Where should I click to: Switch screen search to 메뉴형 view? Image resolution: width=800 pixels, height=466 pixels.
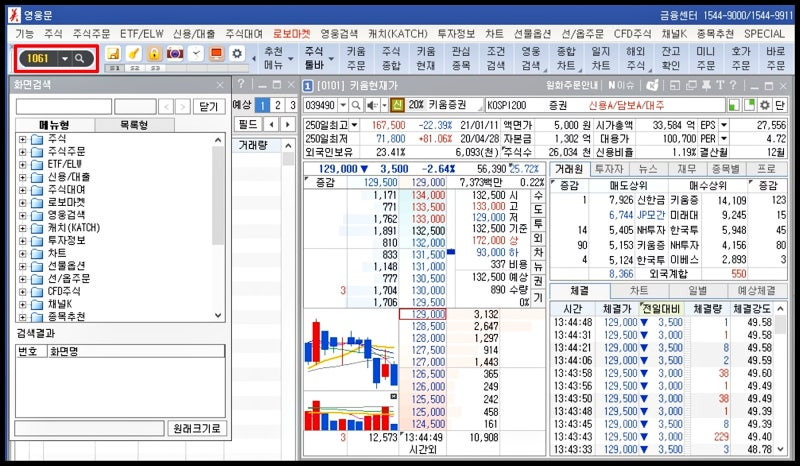point(55,125)
